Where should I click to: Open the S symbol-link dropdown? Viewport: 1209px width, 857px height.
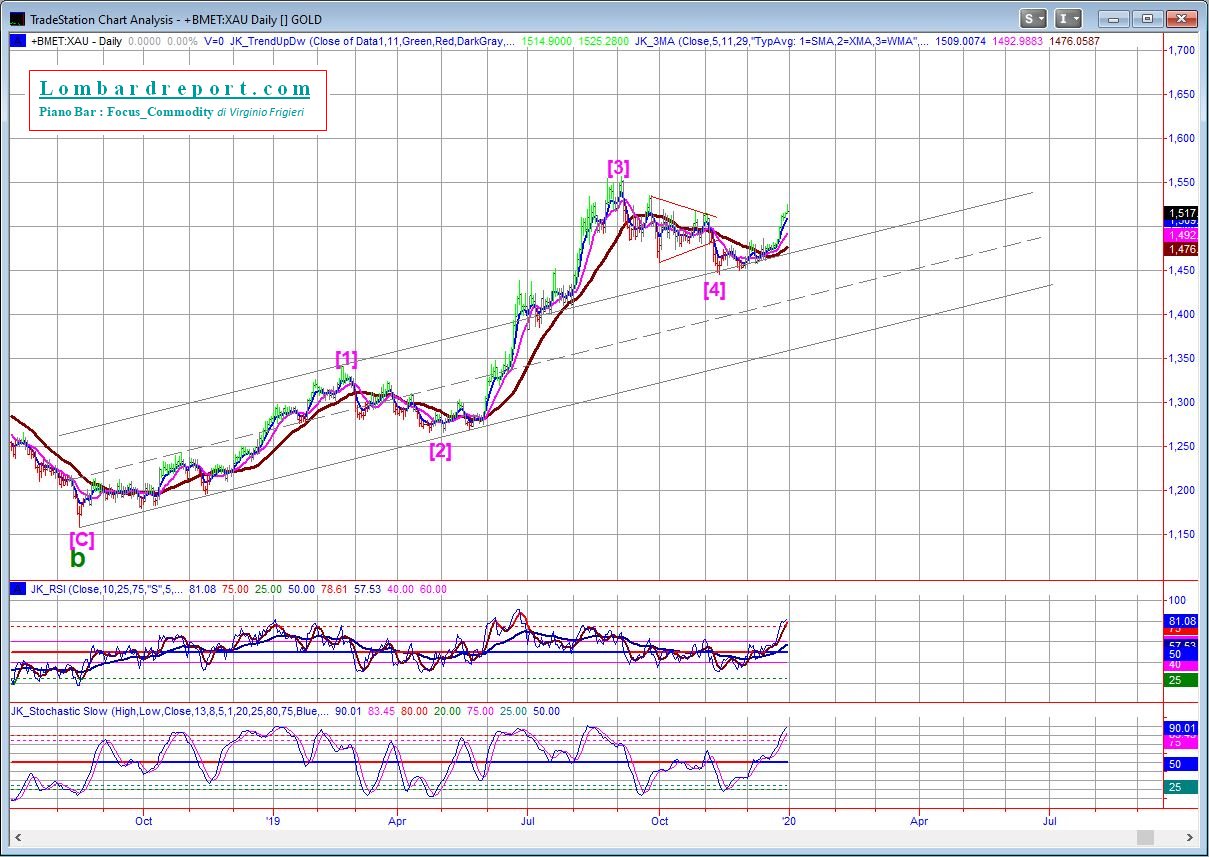pyautogui.click(x=1034, y=18)
